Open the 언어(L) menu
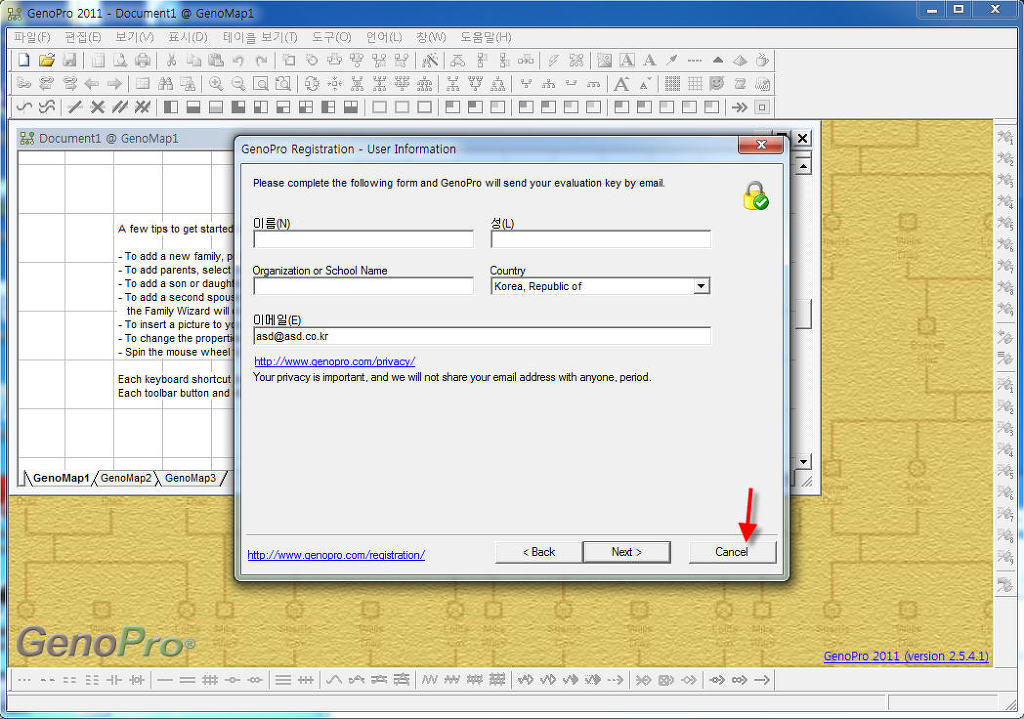1024x719 pixels. [x=384, y=37]
